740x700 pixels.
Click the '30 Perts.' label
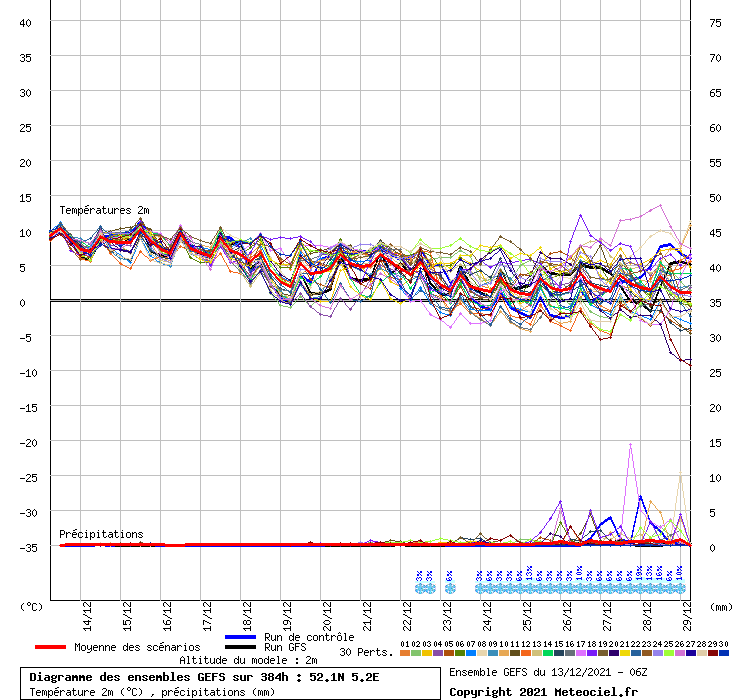pyautogui.click(x=366, y=652)
